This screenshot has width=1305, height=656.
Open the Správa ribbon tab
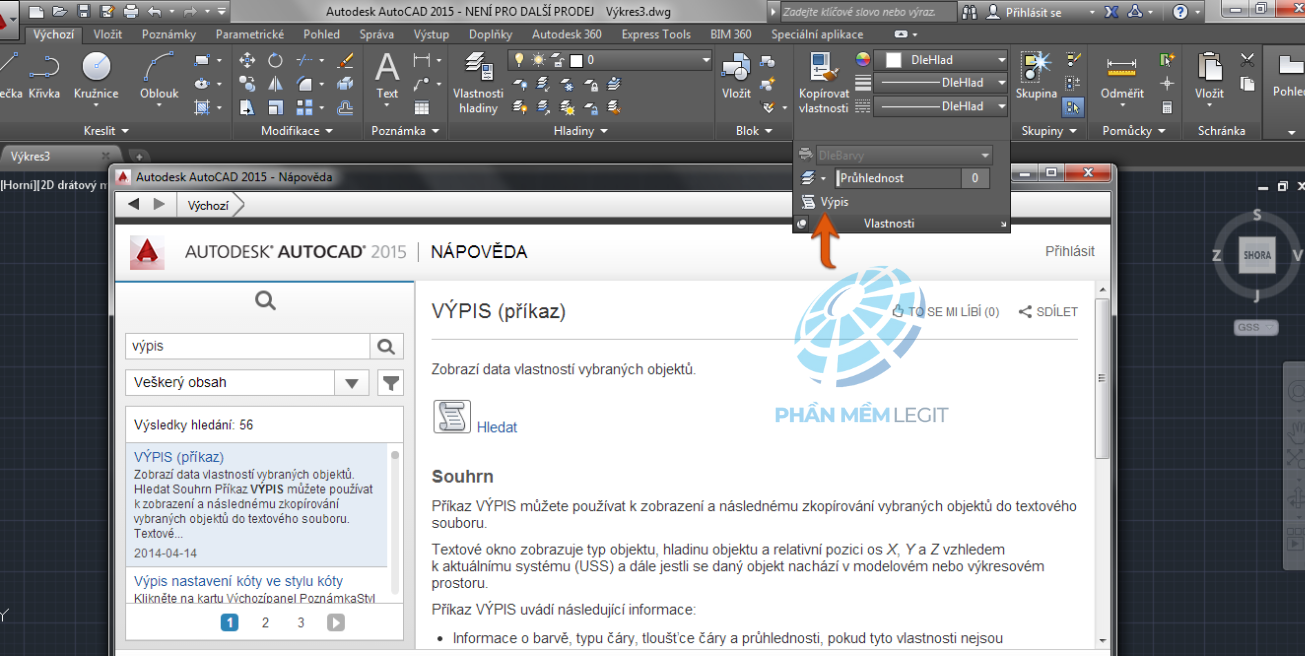tap(376, 34)
